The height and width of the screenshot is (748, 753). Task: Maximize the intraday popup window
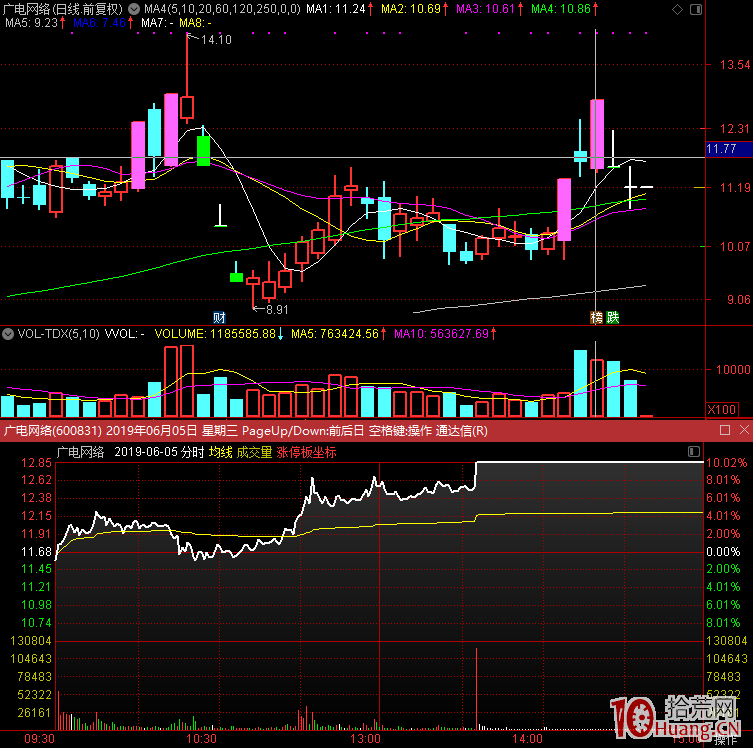click(x=725, y=430)
